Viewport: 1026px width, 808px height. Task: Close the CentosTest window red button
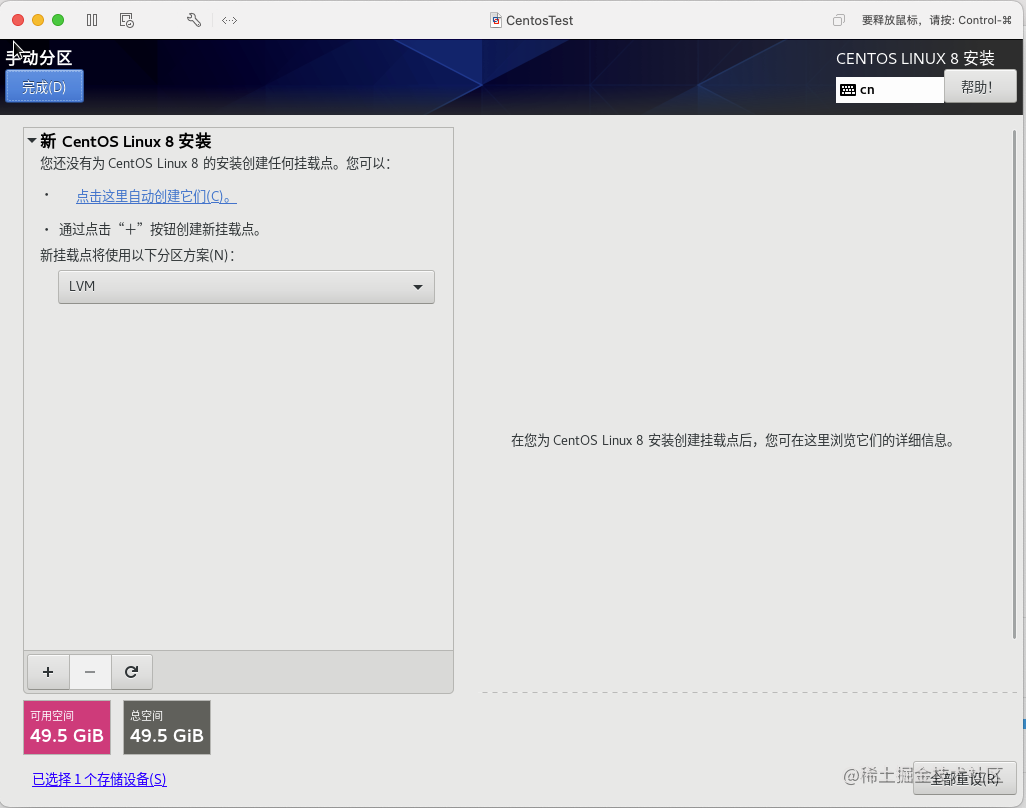[18, 20]
